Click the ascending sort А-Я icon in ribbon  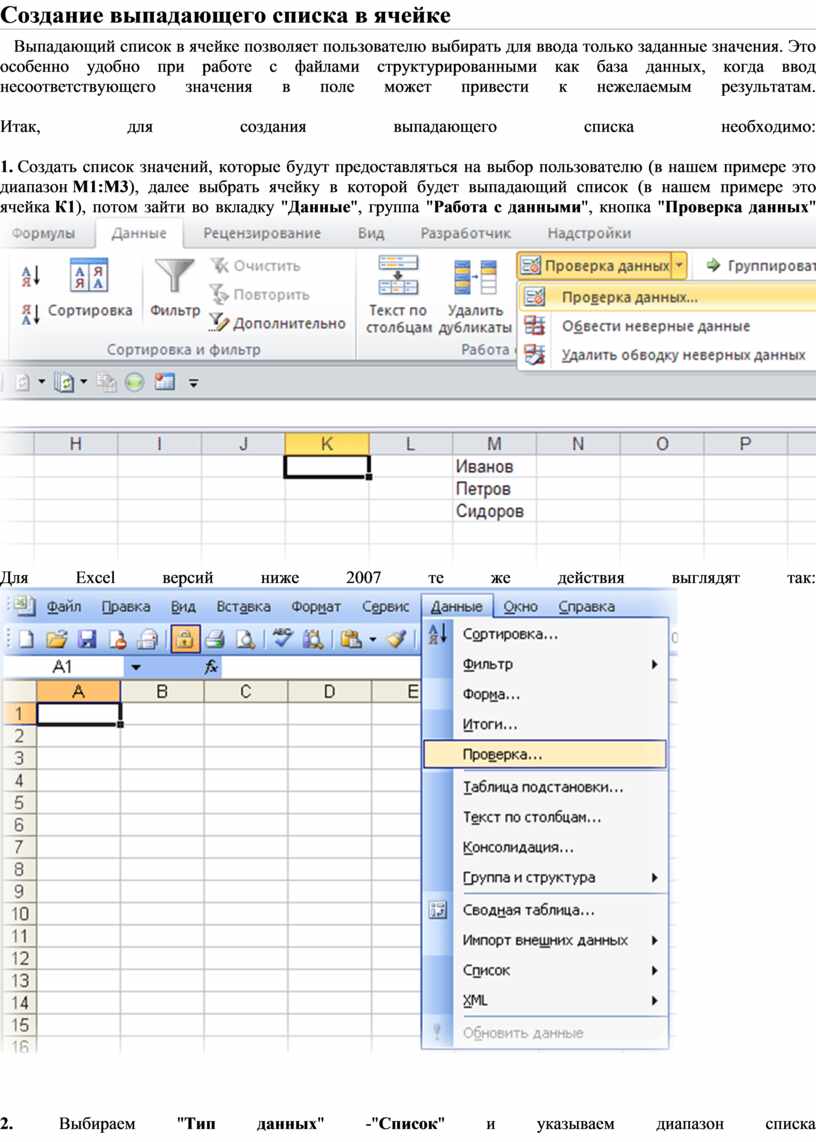30,275
